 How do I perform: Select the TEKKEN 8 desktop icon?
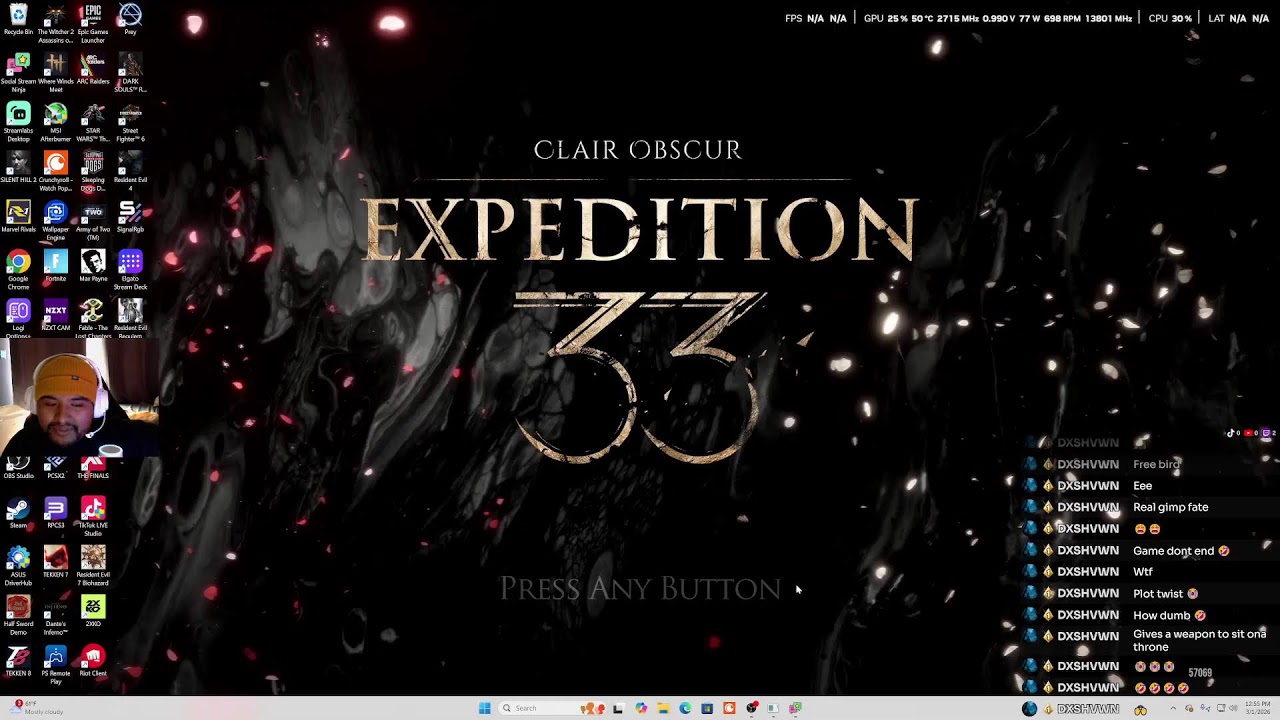click(18, 662)
